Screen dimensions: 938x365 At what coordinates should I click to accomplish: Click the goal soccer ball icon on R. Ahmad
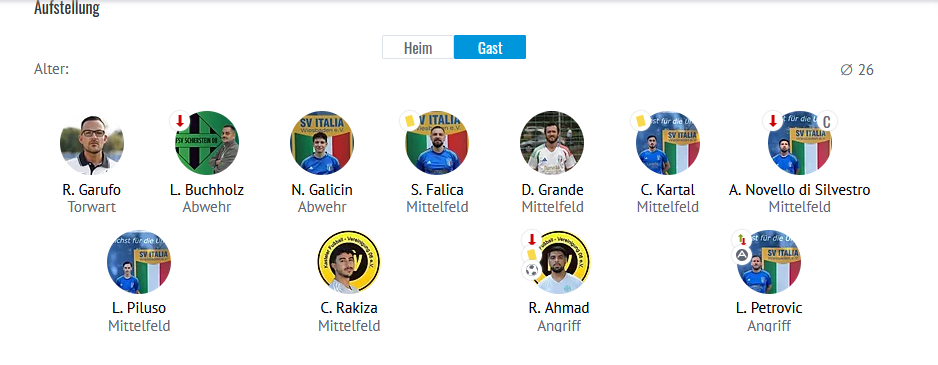tap(531, 271)
